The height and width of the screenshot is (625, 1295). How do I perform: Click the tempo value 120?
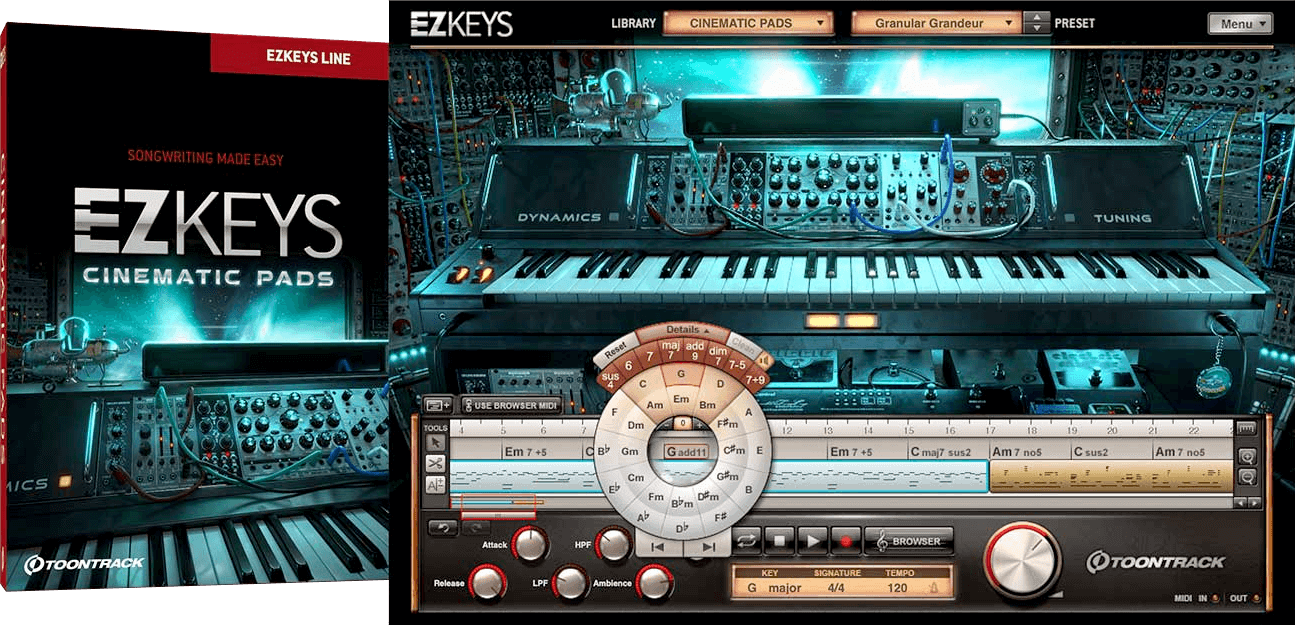click(x=898, y=588)
